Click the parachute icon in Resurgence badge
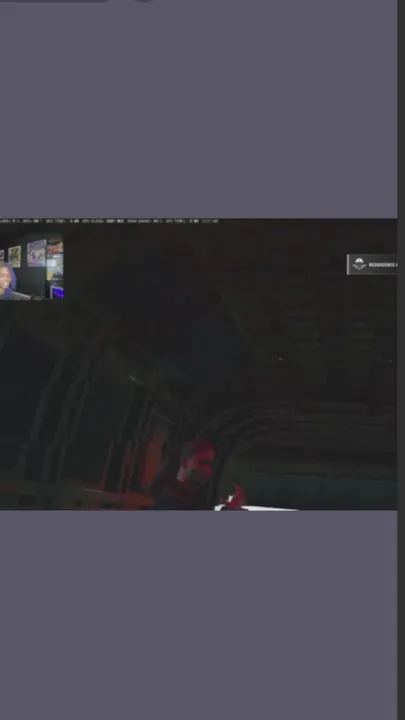This screenshot has width=405, height=720. click(359, 264)
